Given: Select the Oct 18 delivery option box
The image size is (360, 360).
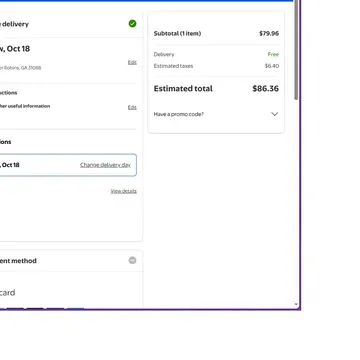Looking at the screenshot, I should (67, 165).
